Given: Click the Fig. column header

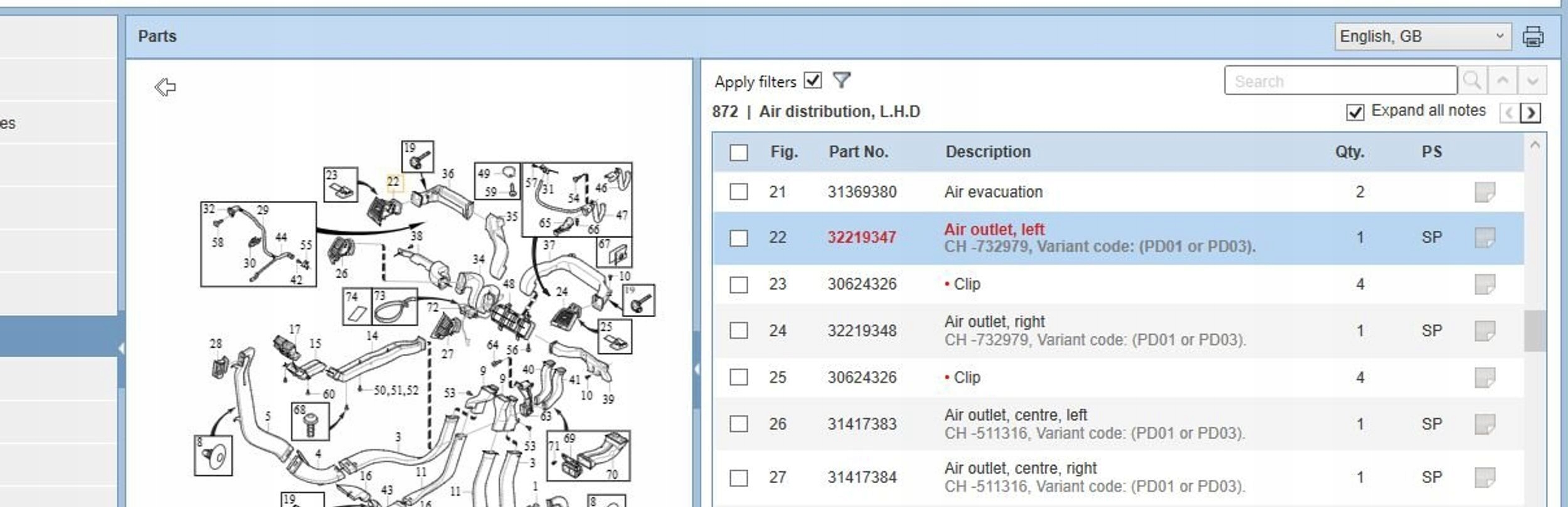Looking at the screenshot, I should coord(784,152).
